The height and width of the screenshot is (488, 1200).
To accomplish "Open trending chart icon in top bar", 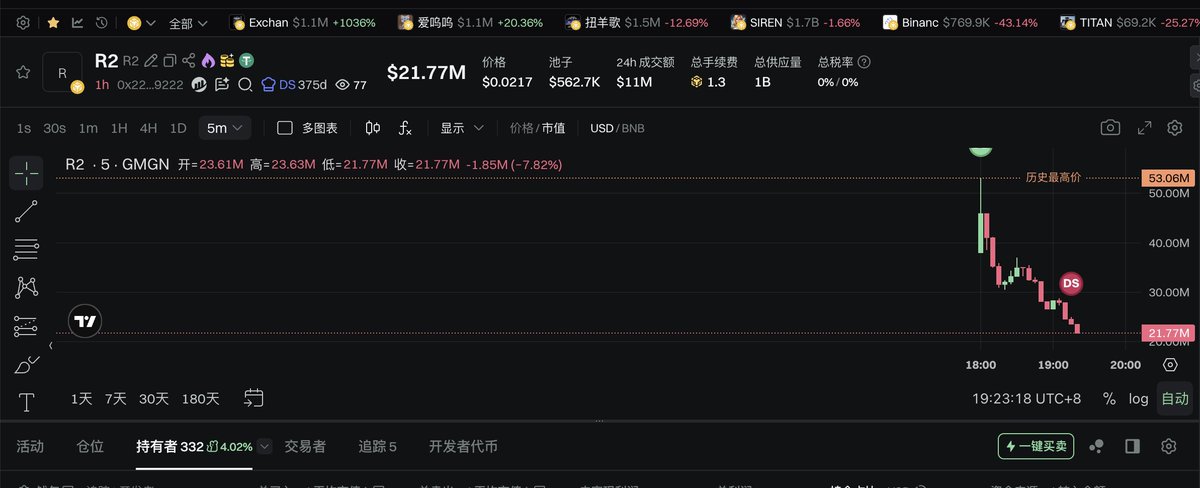I will click(78, 22).
